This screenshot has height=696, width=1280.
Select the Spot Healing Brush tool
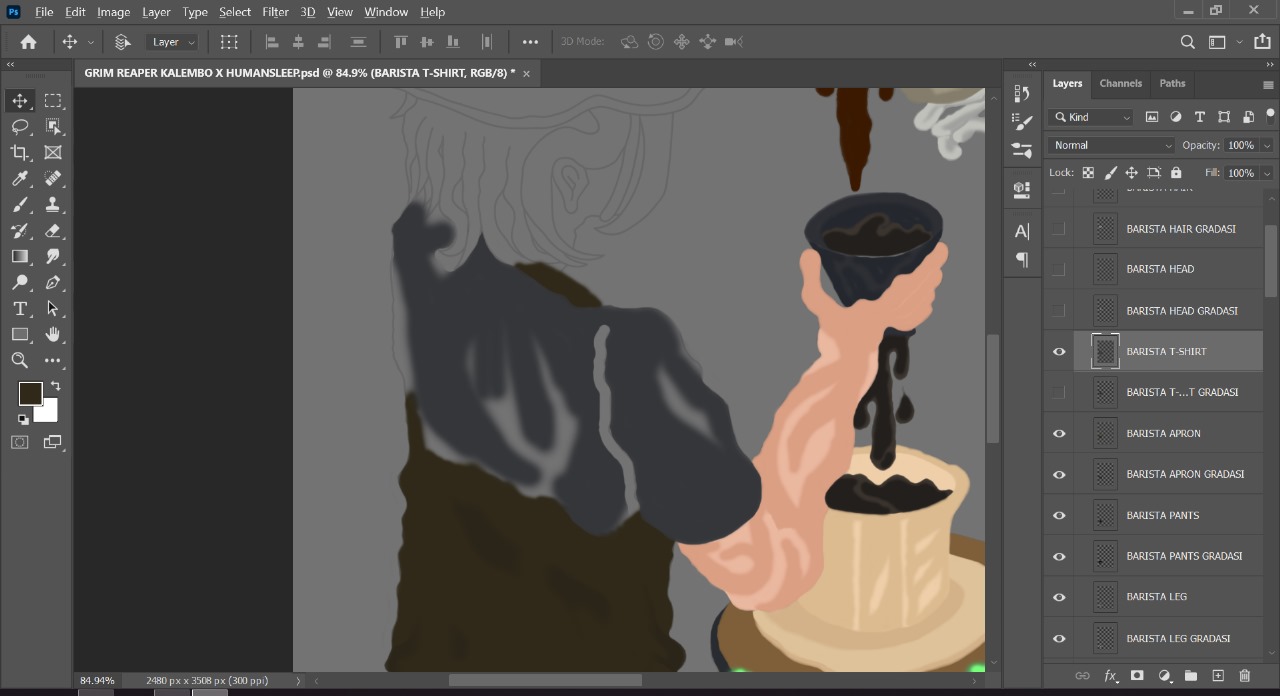pos(53,179)
